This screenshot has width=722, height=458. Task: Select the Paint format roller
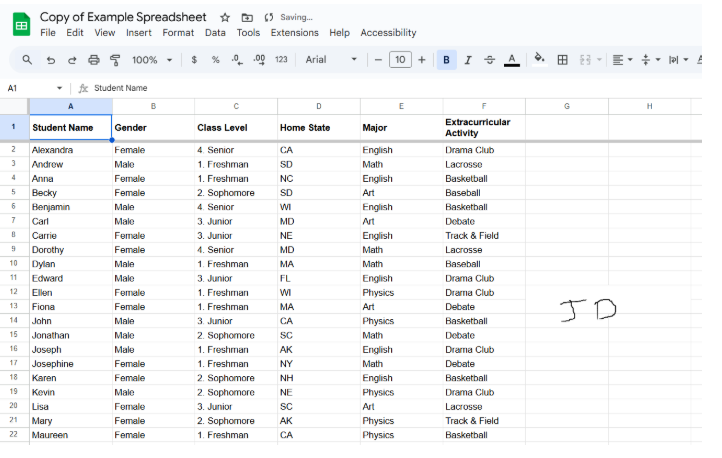(x=115, y=60)
